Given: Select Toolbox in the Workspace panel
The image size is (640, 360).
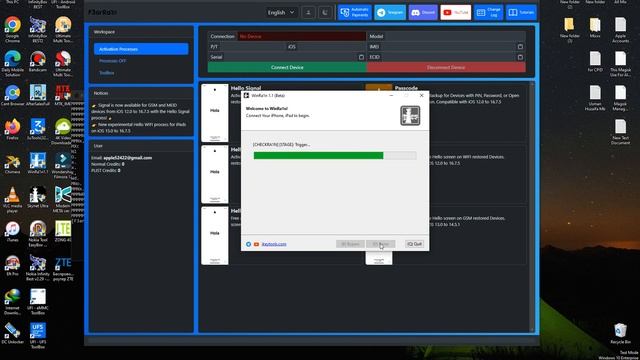Looking at the screenshot, I should (107, 73).
